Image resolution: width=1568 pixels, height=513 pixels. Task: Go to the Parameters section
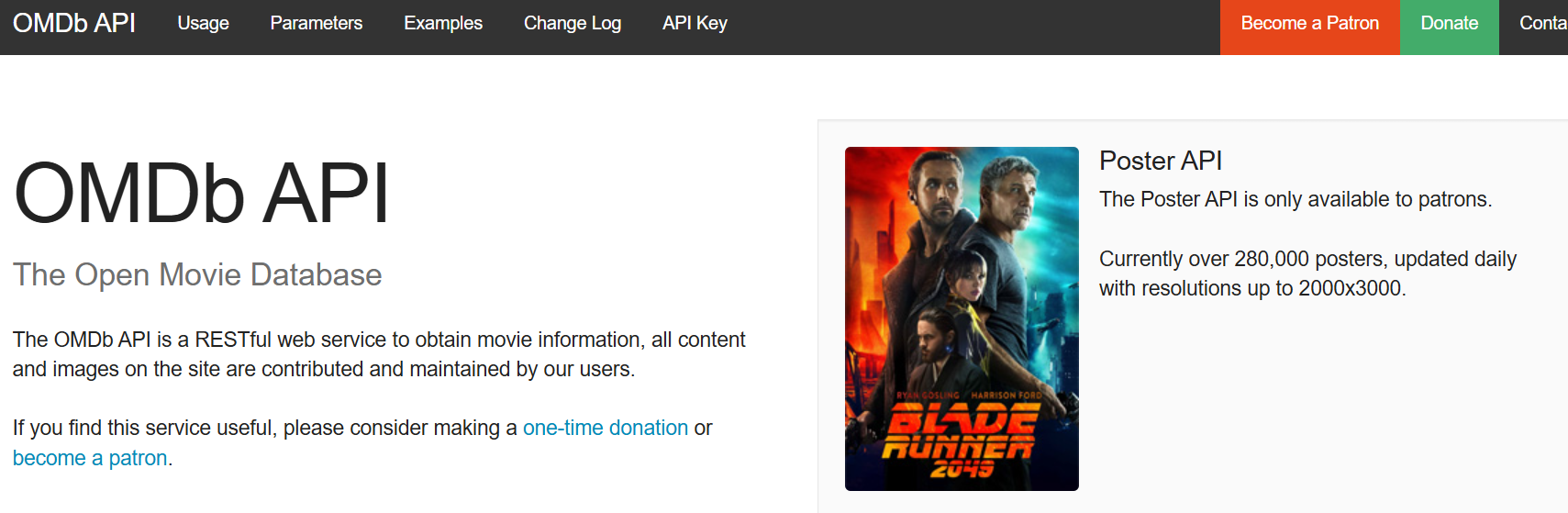pyautogui.click(x=317, y=23)
